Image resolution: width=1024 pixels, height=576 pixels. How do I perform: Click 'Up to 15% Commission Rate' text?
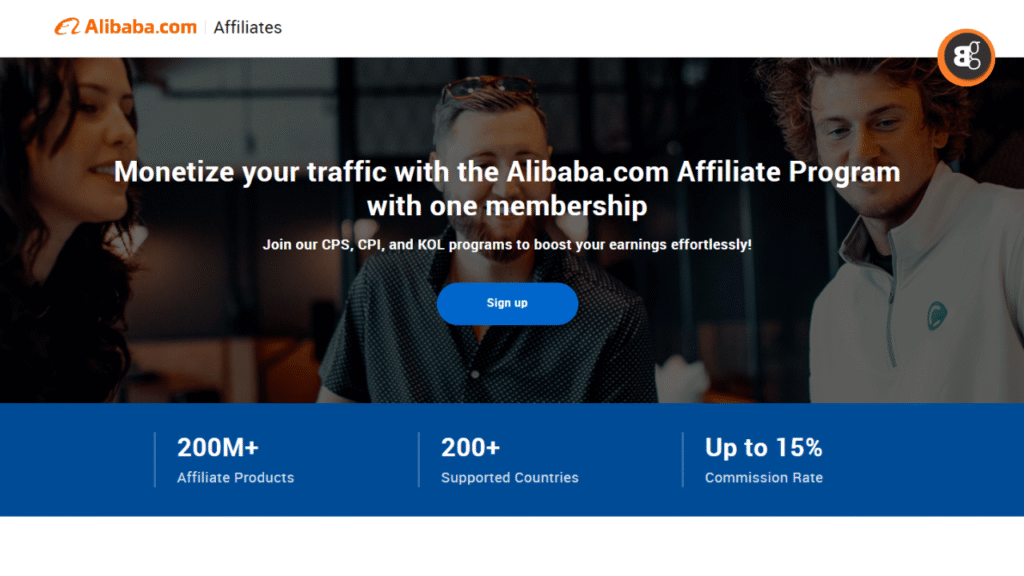764,460
